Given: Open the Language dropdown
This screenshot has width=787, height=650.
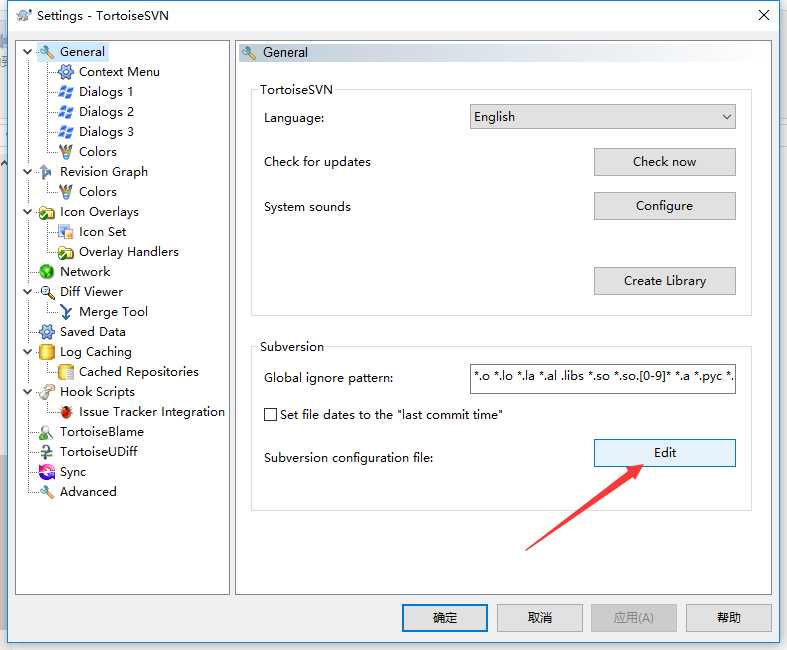Looking at the screenshot, I should pyautogui.click(x=602, y=116).
